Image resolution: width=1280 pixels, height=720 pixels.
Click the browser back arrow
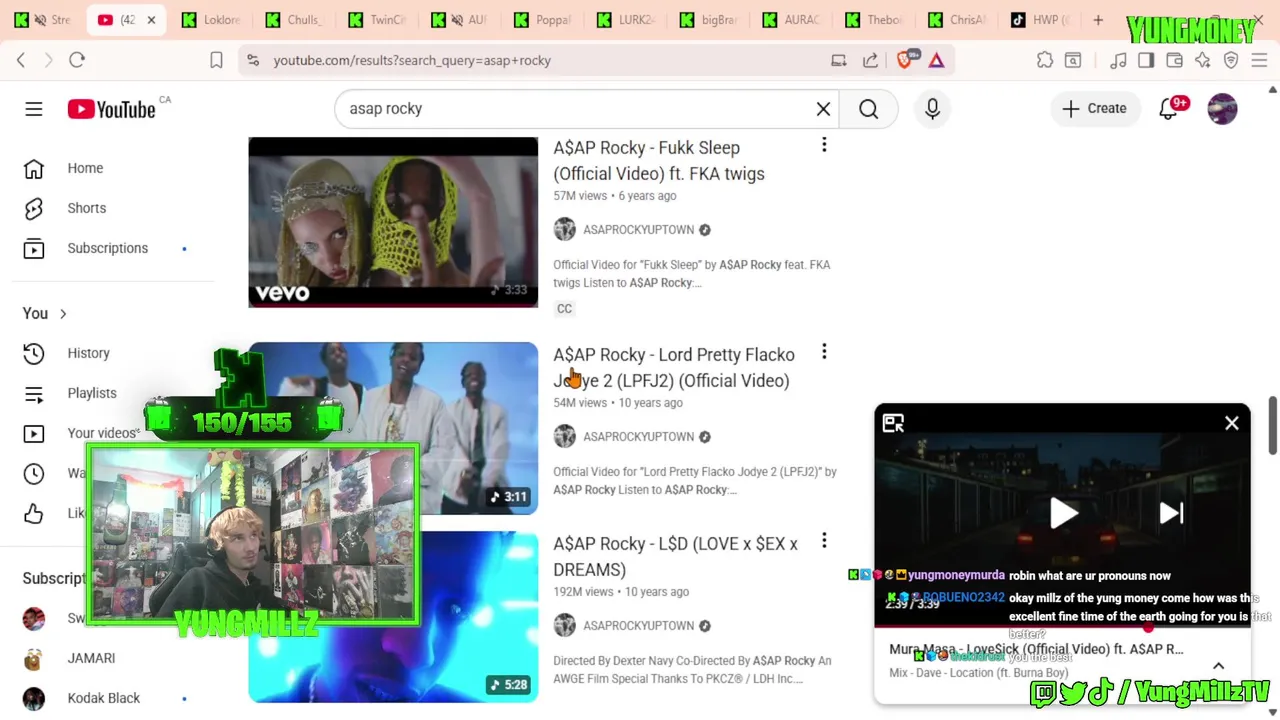coord(20,60)
